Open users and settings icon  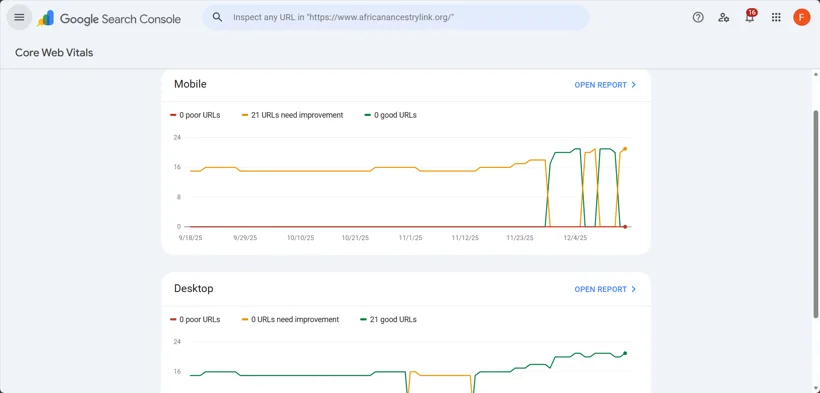point(724,17)
